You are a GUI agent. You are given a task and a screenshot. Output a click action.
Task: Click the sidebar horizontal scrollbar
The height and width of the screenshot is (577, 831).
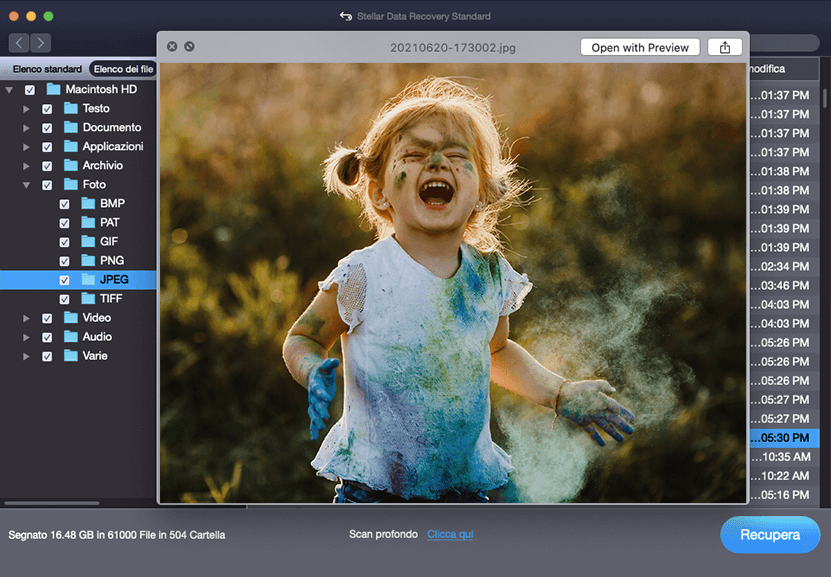point(52,503)
